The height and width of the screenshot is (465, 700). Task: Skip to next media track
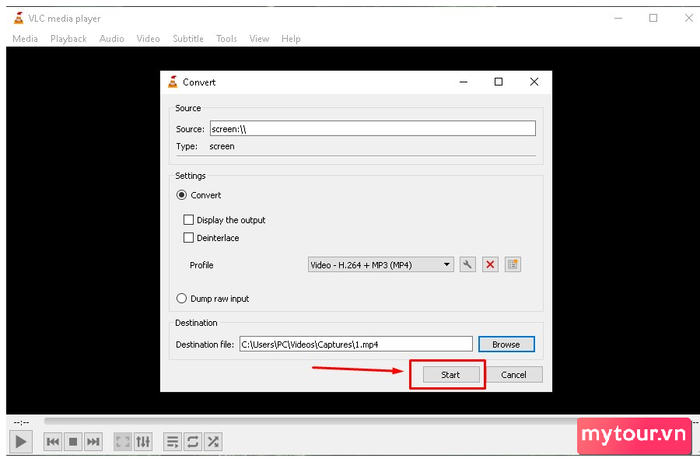point(93,441)
